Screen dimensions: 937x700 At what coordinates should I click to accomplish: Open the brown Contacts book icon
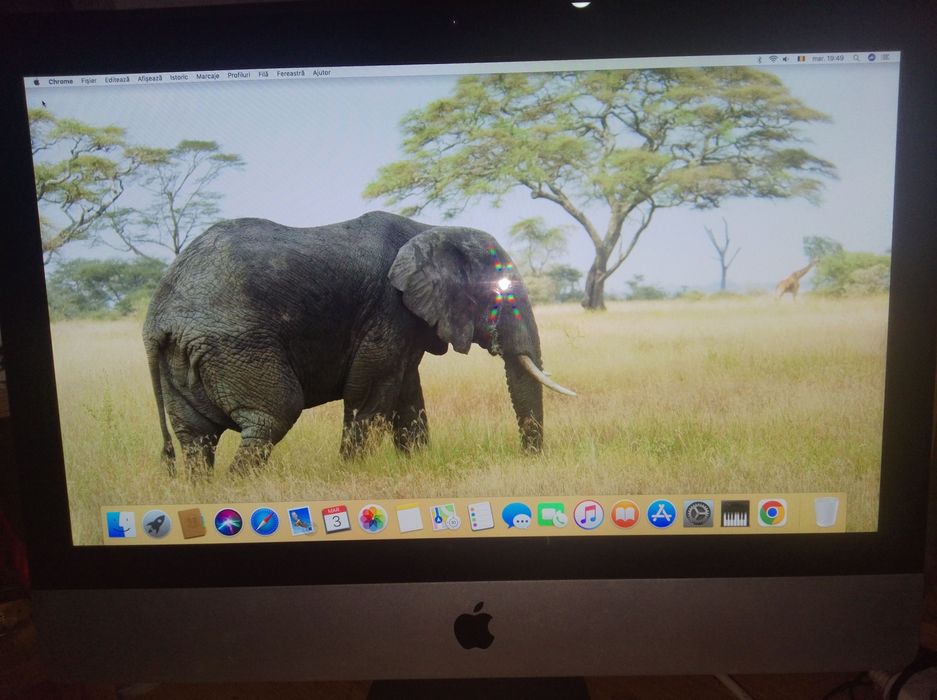192,523
